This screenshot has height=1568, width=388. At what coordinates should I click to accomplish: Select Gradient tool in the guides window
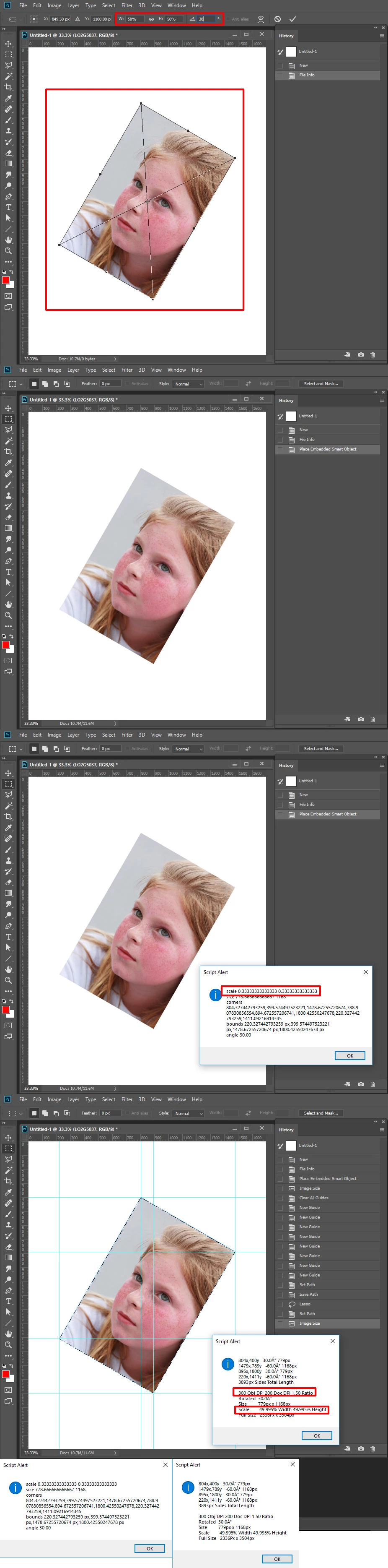(x=8, y=1258)
